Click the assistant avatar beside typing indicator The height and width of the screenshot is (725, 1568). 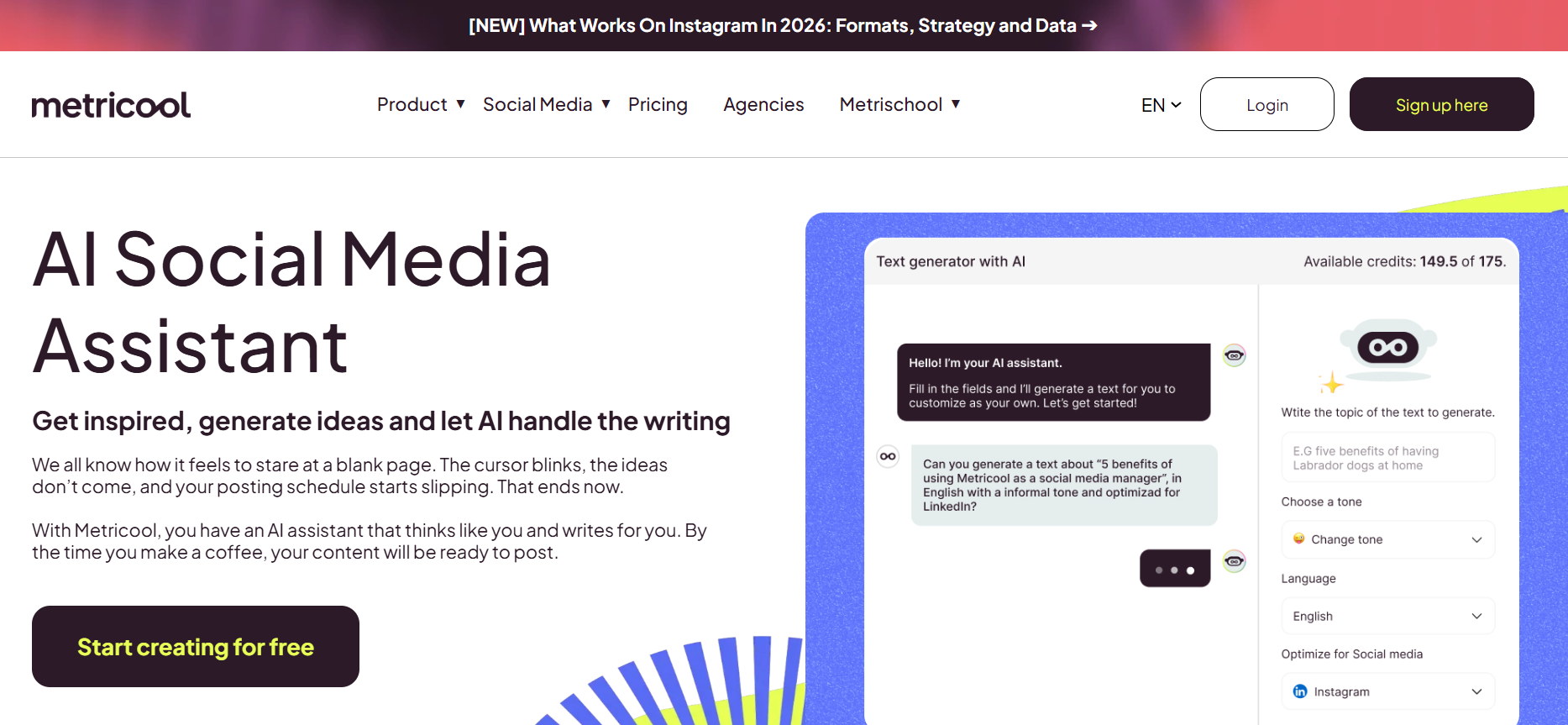[1234, 560]
